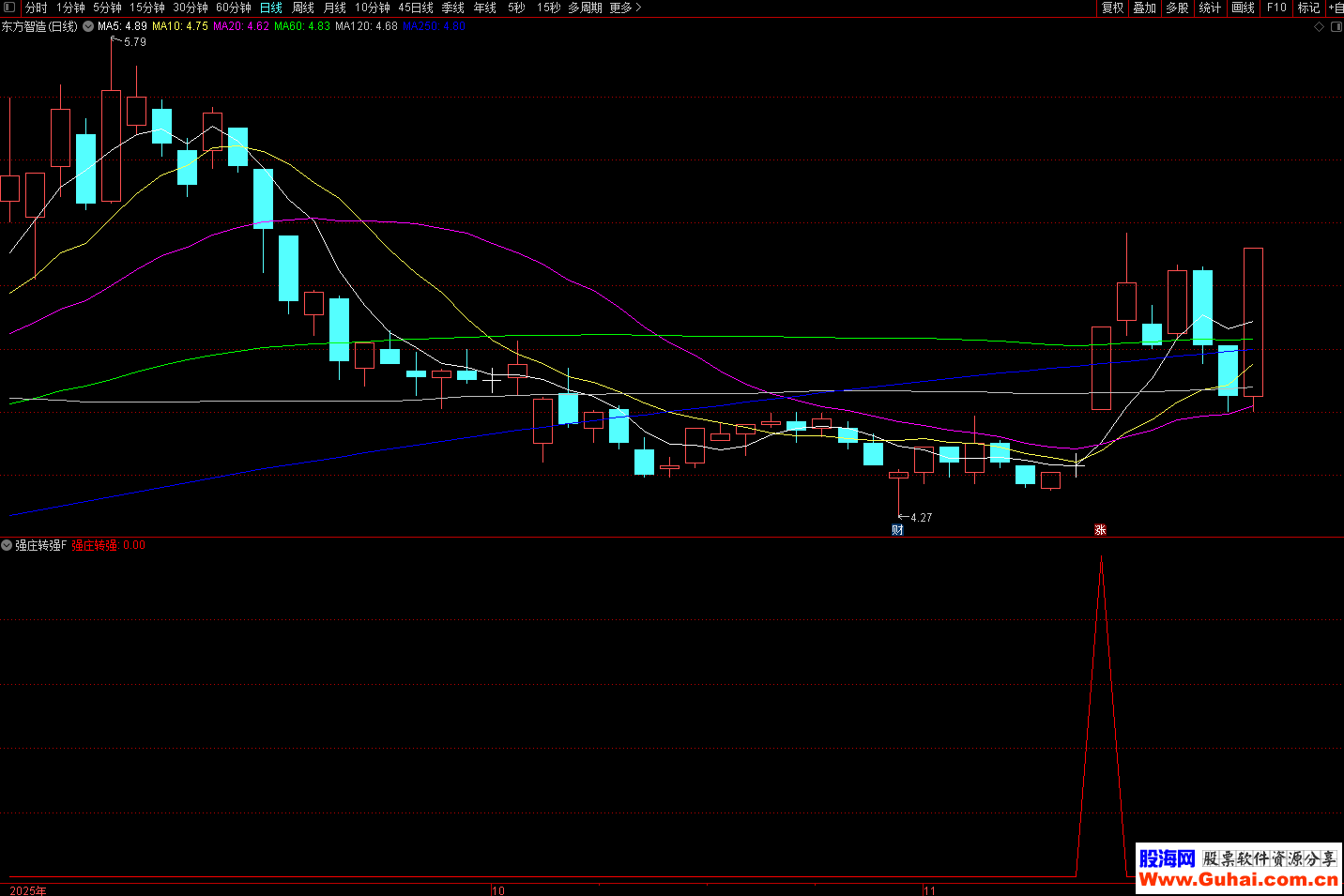Click the blue 财 marker on chart

(x=897, y=530)
